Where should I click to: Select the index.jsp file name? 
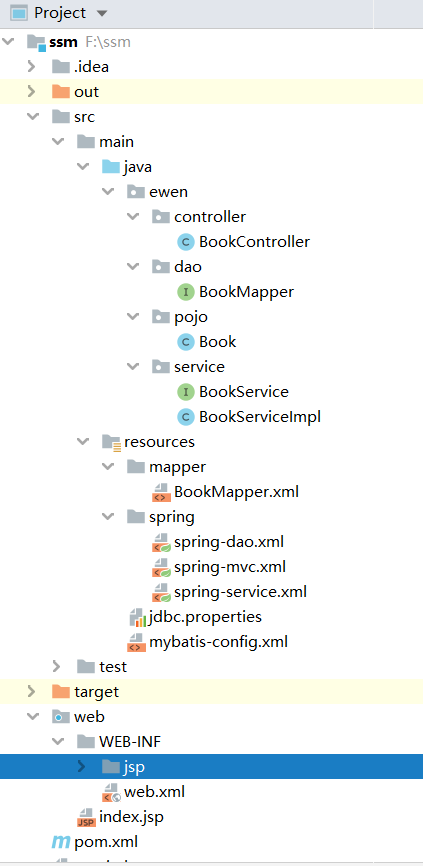131,817
